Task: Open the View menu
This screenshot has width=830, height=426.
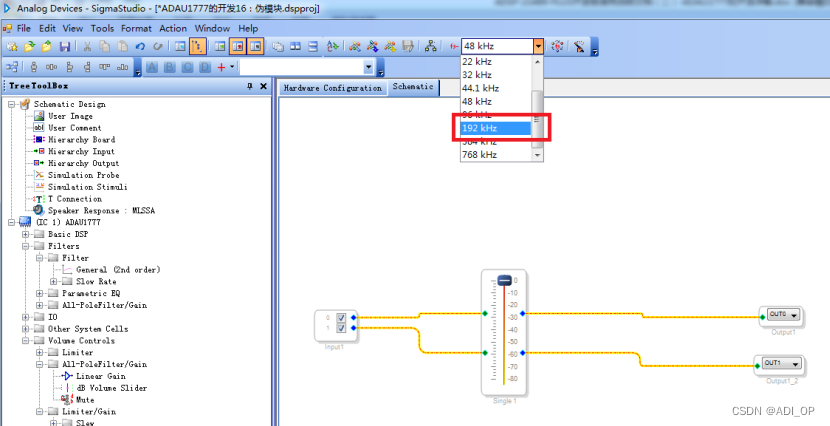Action: coord(73,29)
